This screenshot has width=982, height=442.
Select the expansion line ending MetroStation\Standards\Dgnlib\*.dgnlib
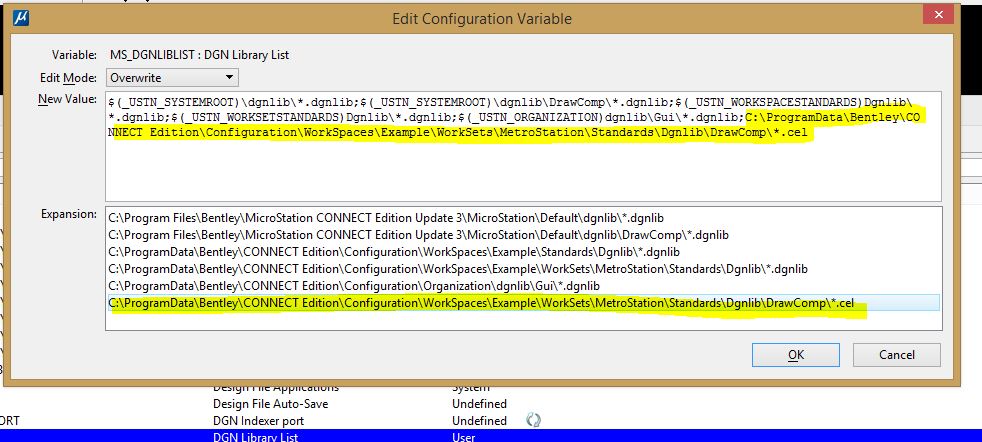[x=458, y=269]
